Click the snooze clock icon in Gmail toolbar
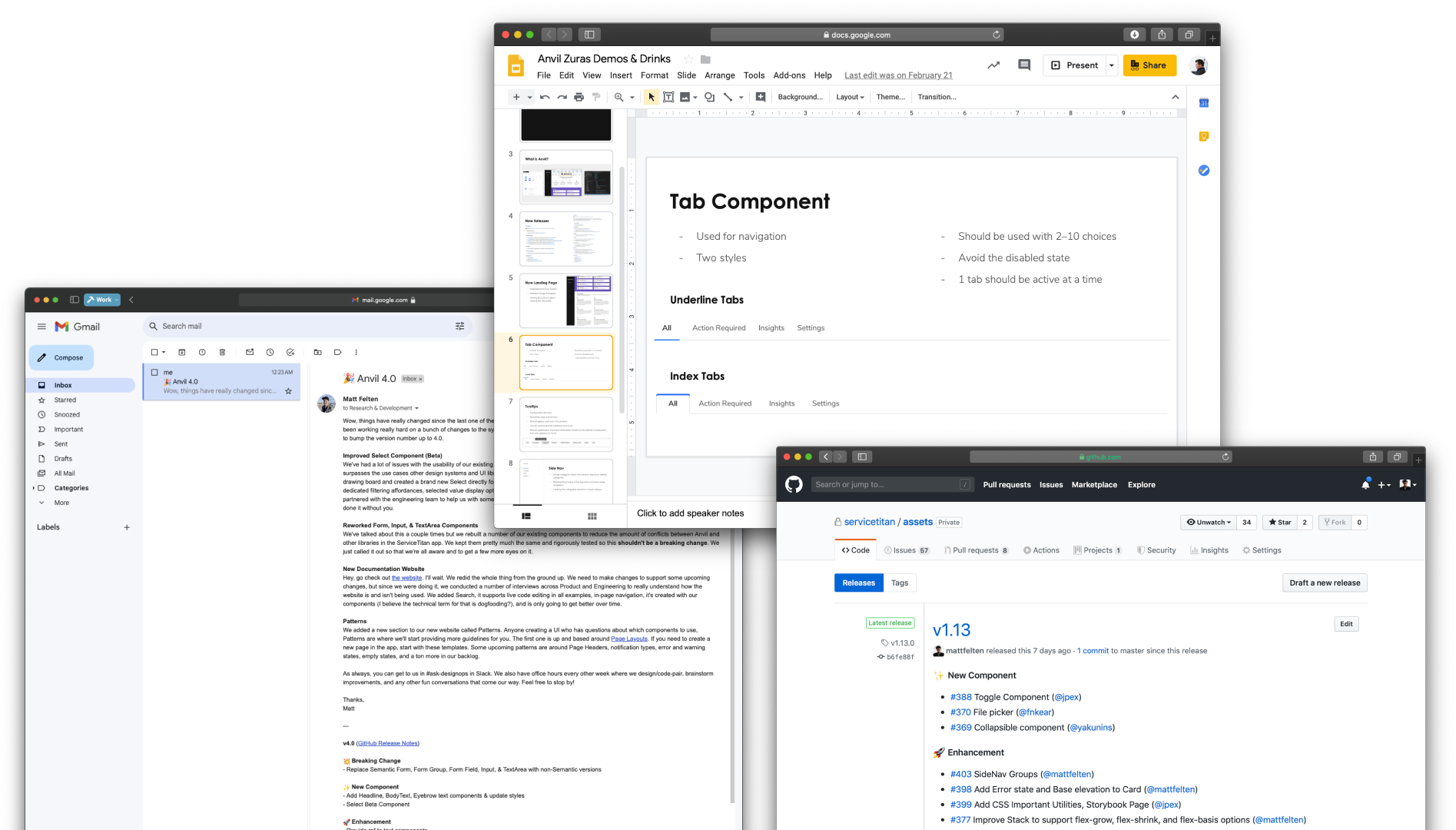The image size is (1456, 830). point(270,352)
